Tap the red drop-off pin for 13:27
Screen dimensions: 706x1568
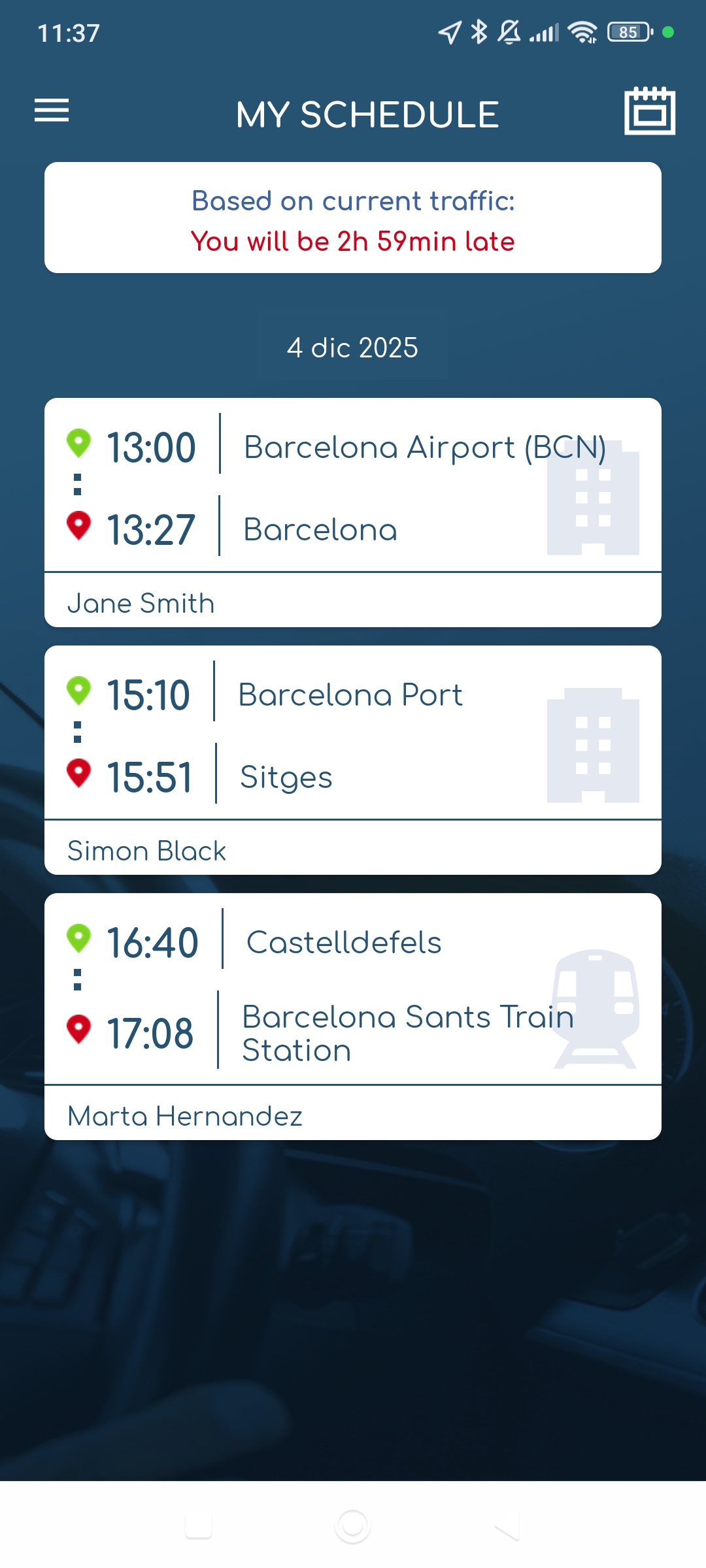point(78,525)
